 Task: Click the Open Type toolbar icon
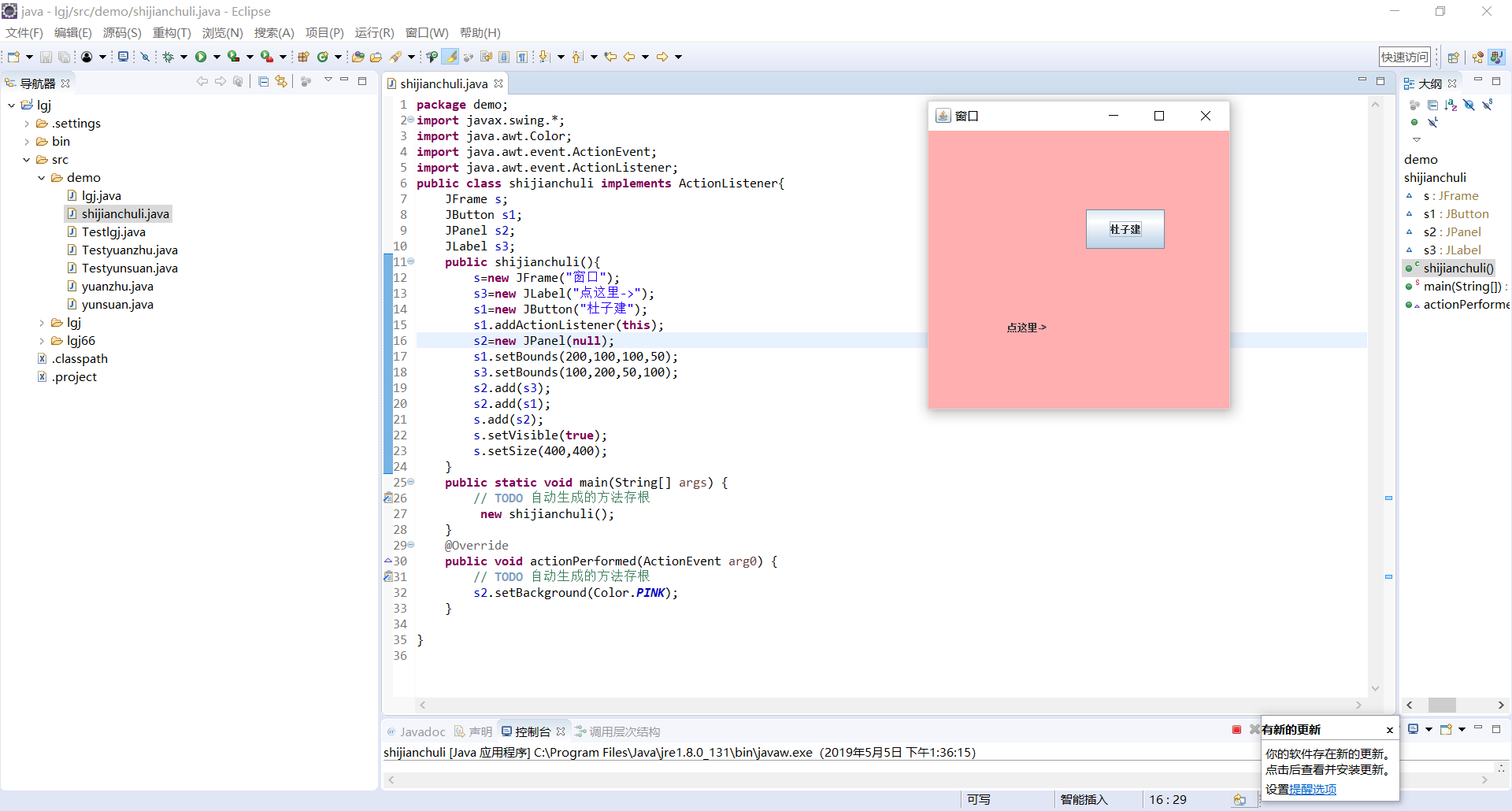358,57
